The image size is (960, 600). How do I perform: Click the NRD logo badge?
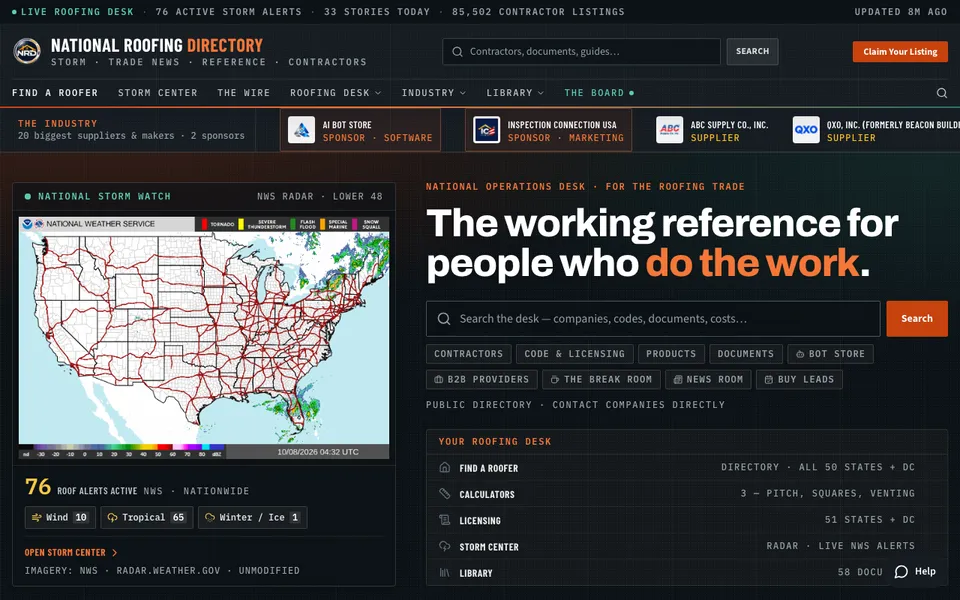[27, 51]
